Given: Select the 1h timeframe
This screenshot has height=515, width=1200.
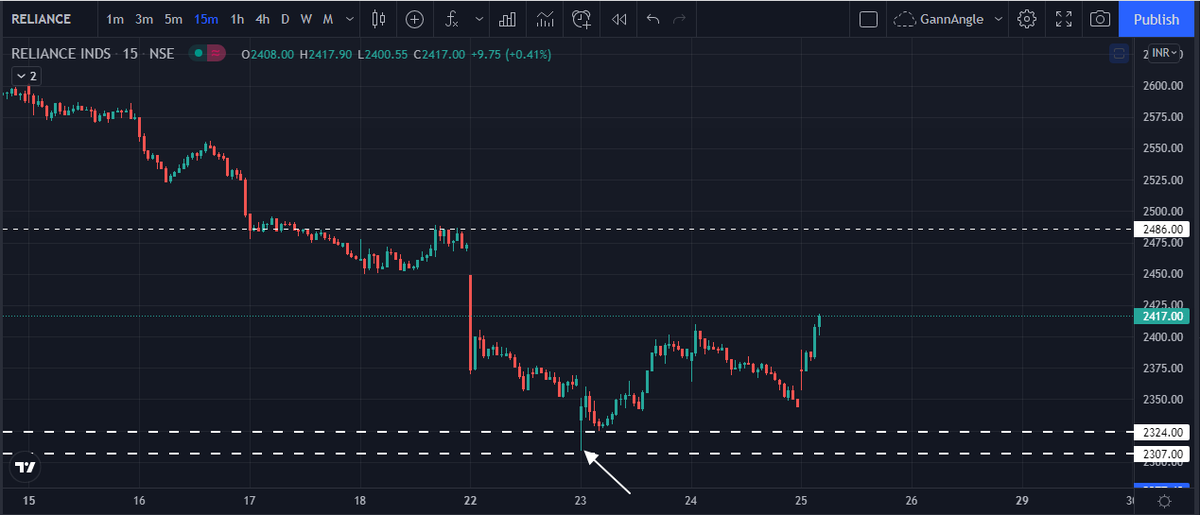Looking at the screenshot, I should point(237,19).
